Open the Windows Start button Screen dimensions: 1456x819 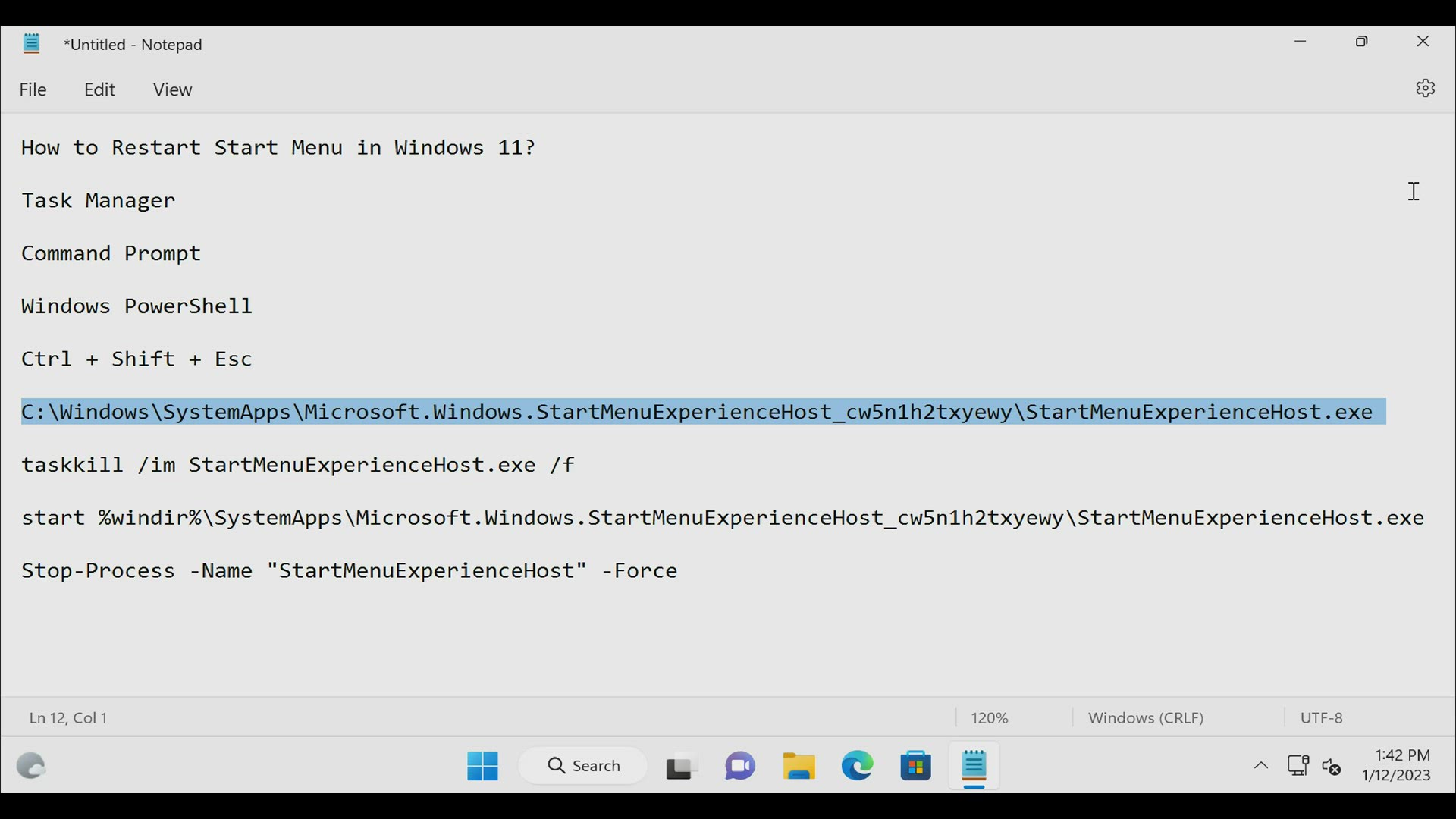click(483, 766)
